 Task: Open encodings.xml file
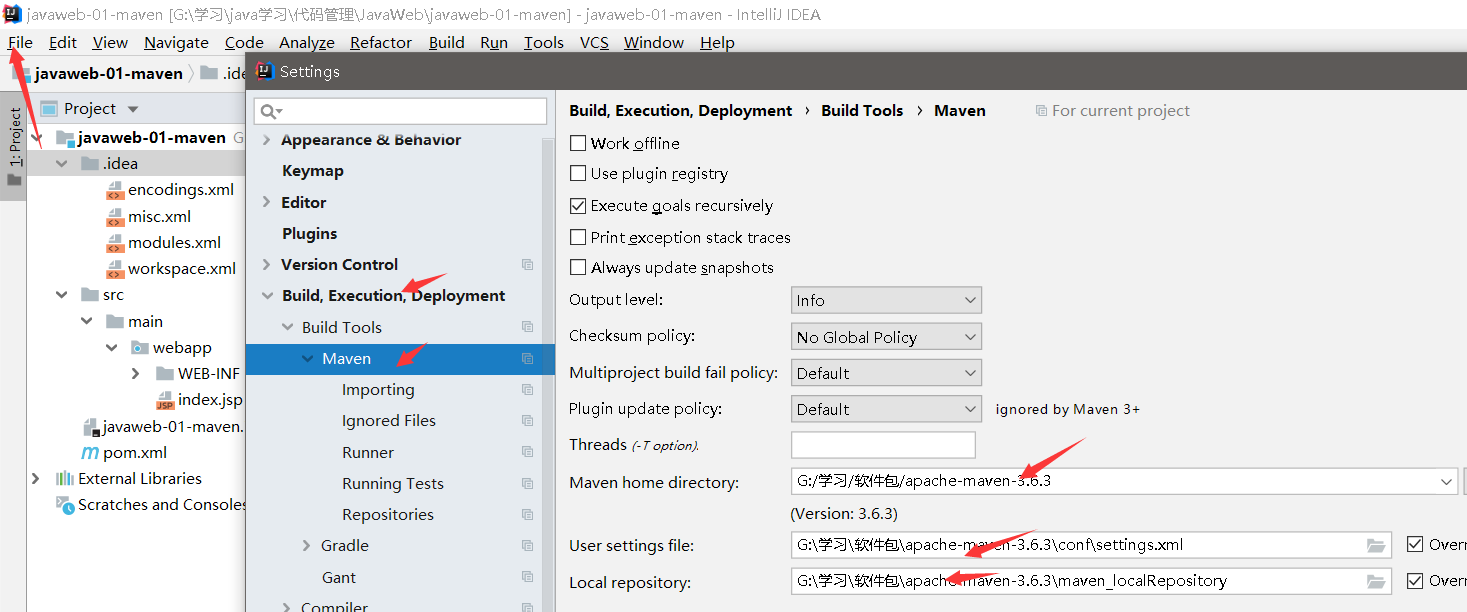point(181,189)
